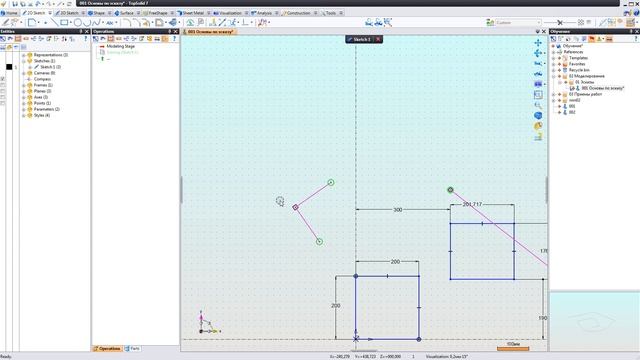Click the orange sphere display icon
The width and height of the screenshot is (640, 360).
[x=538, y=127]
